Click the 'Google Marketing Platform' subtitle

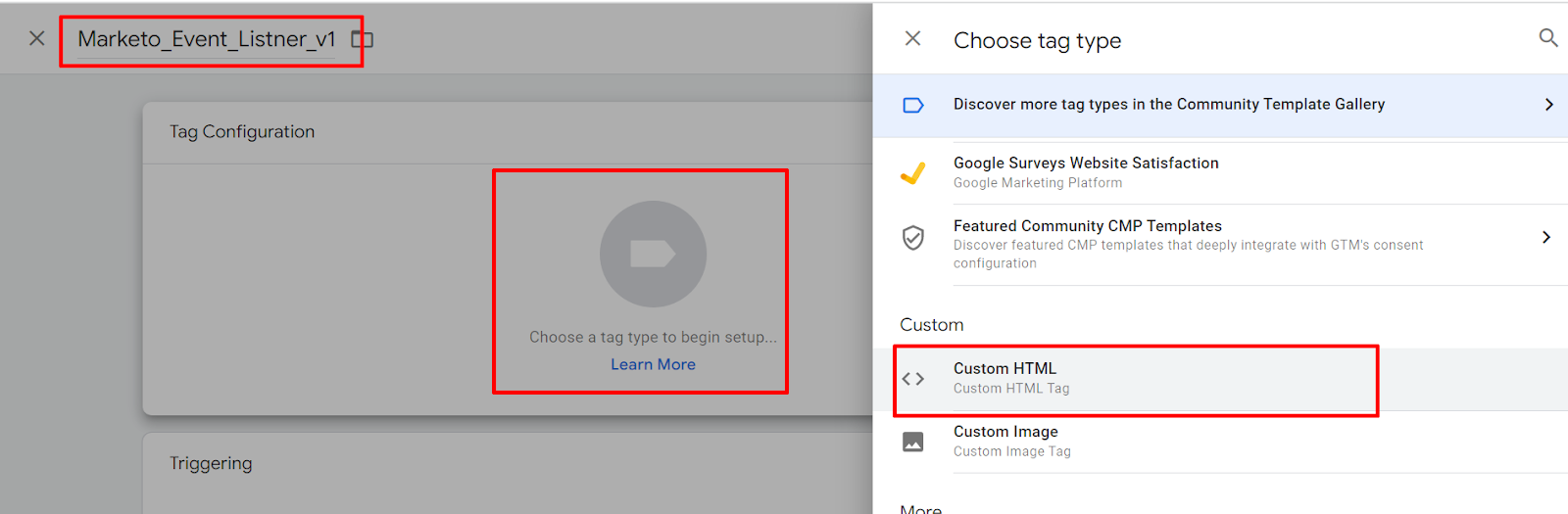pyautogui.click(x=1038, y=183)
